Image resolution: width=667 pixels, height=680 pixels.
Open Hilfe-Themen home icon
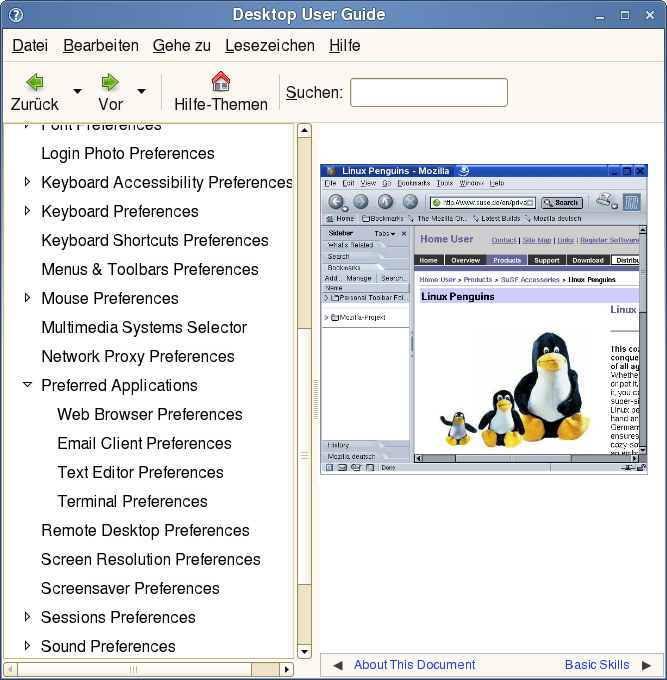[x=221, y=82]
